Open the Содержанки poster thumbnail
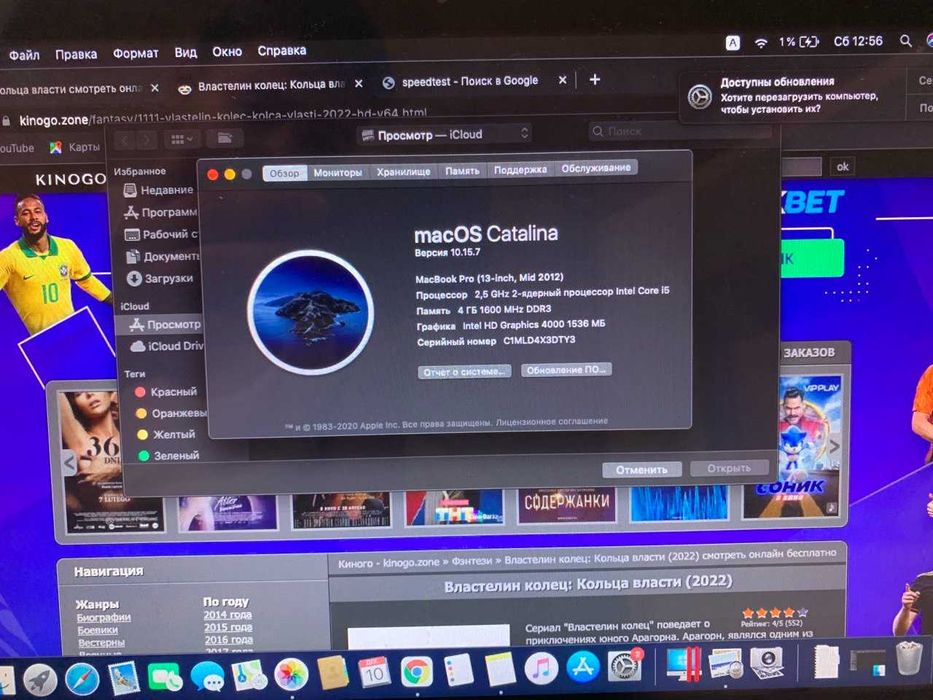Viewport: 933px width, 700px height. coord(566,505)
